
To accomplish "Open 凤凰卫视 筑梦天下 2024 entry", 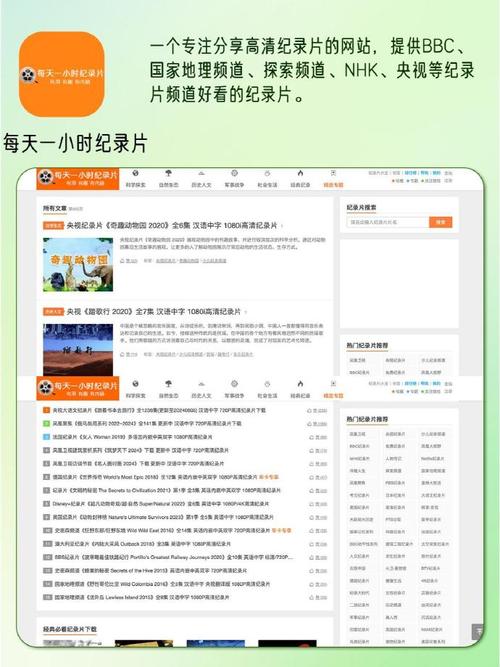I will [x=140, y=450].
